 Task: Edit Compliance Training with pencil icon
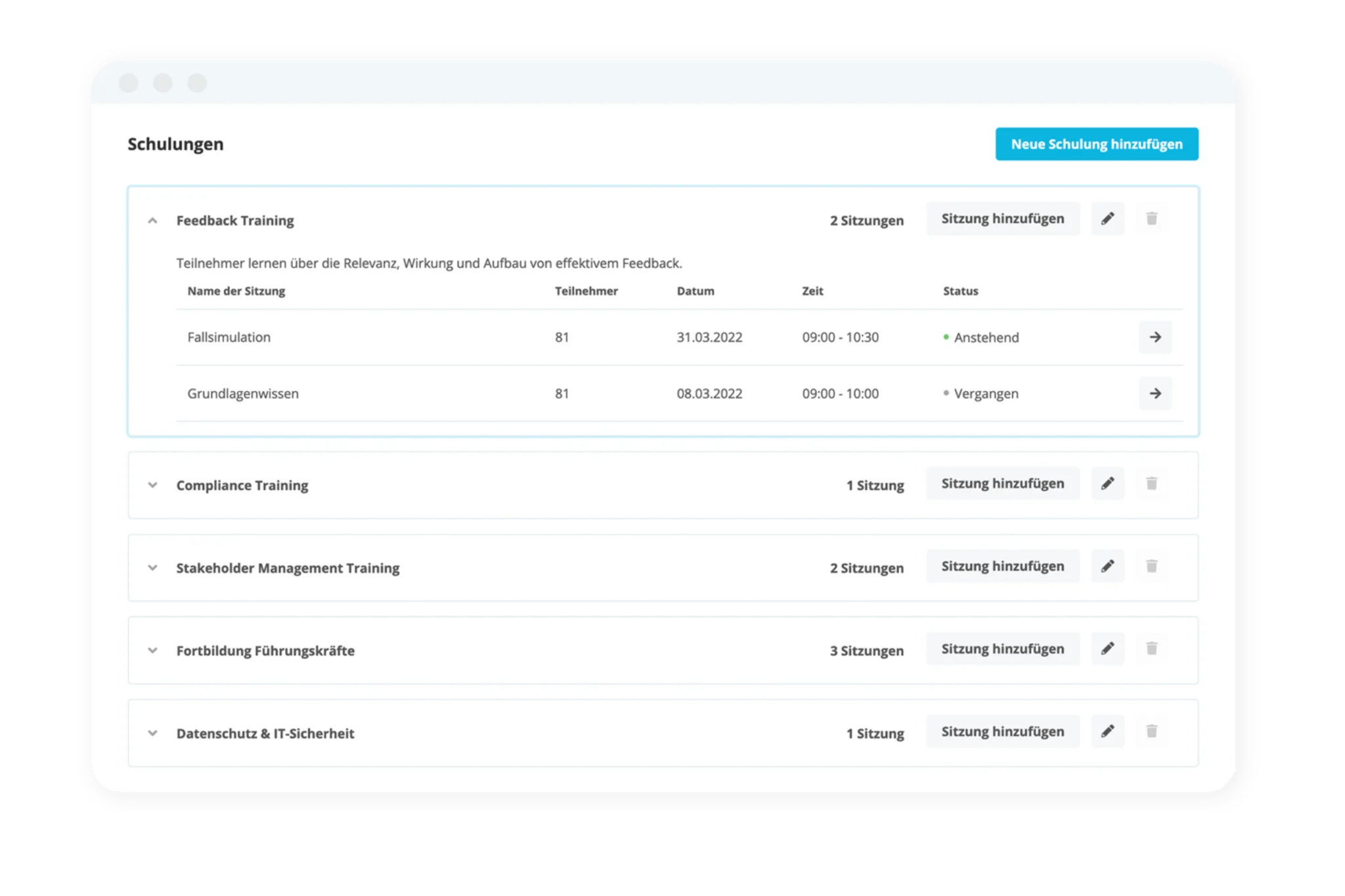click(1107, 483)
